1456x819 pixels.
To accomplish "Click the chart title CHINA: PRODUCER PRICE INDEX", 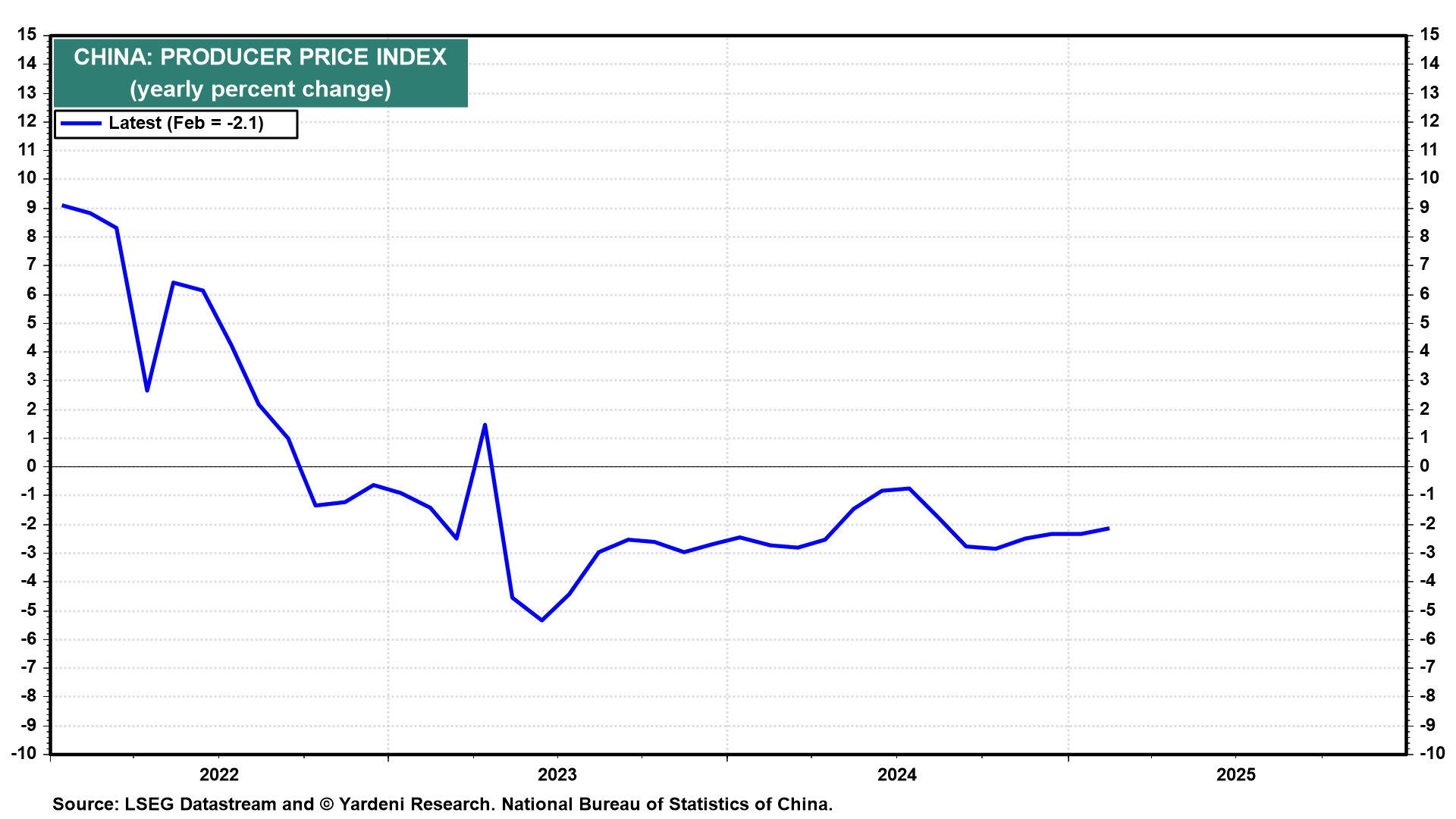I will pos(260,58).
